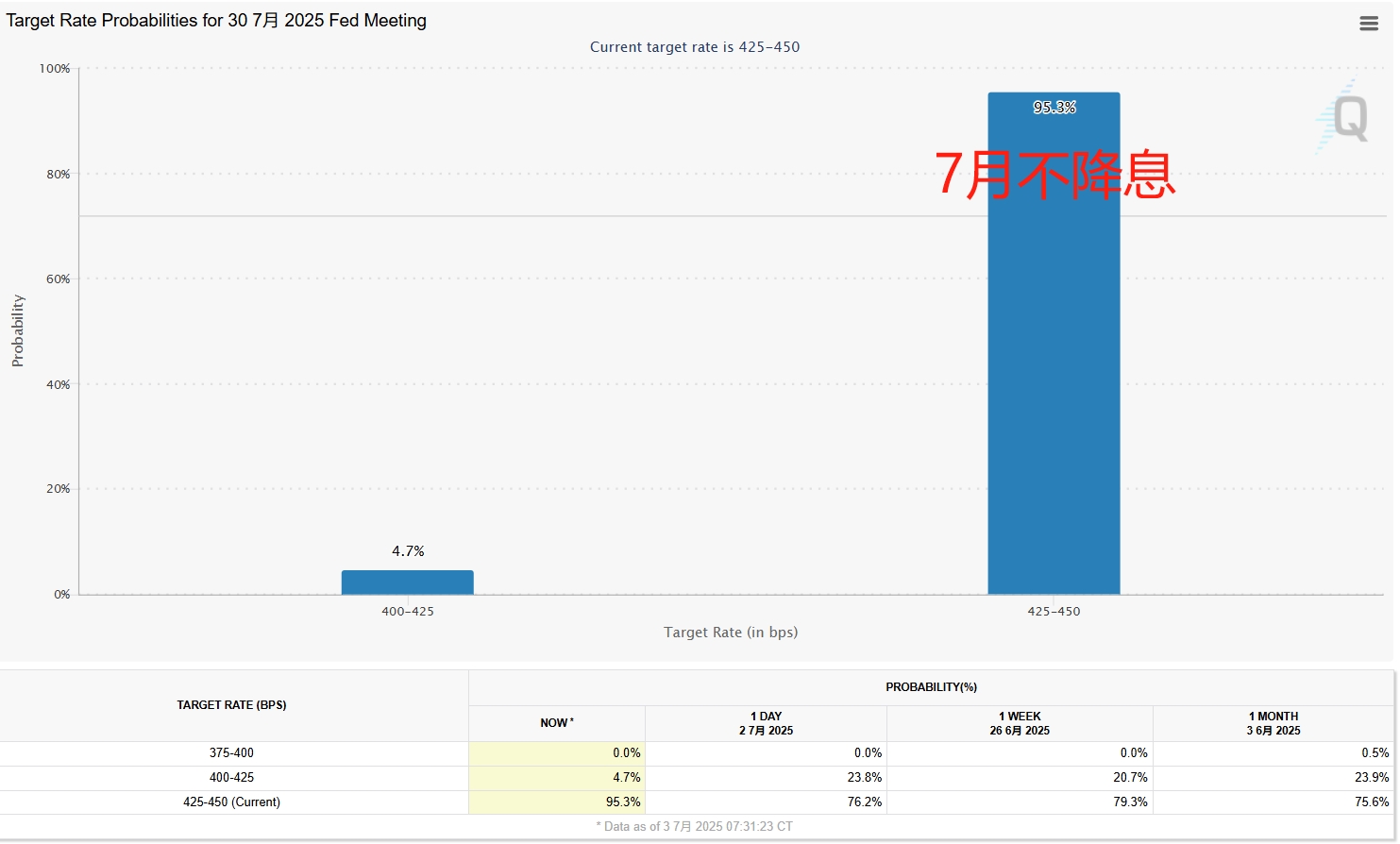Click the 1 DAY column header
The height and width of the screenshot is (844, 1400).
tap(766, 723)
